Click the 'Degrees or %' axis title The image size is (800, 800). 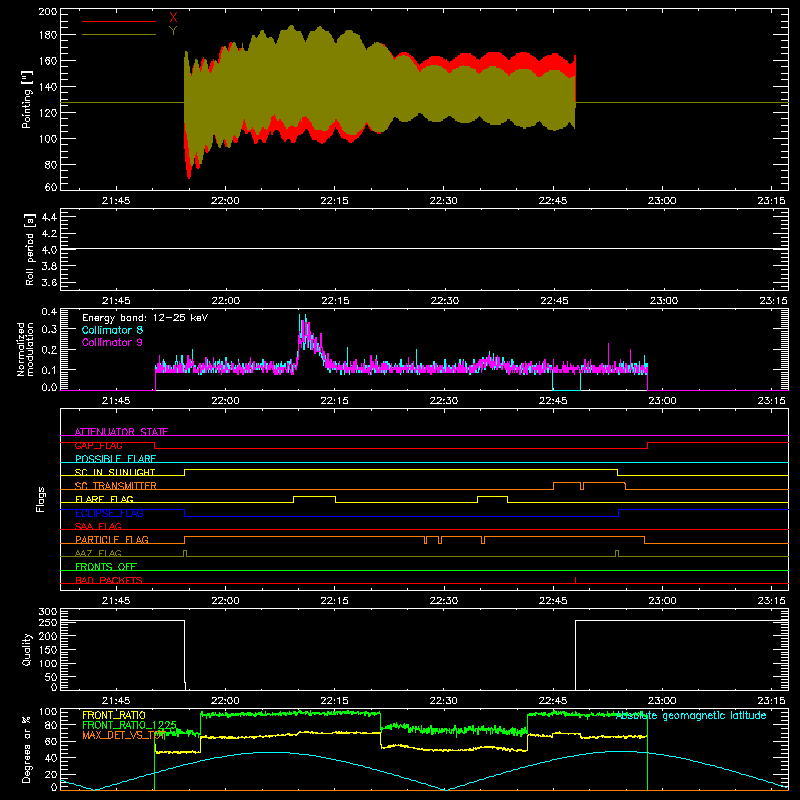pos(26,750)
